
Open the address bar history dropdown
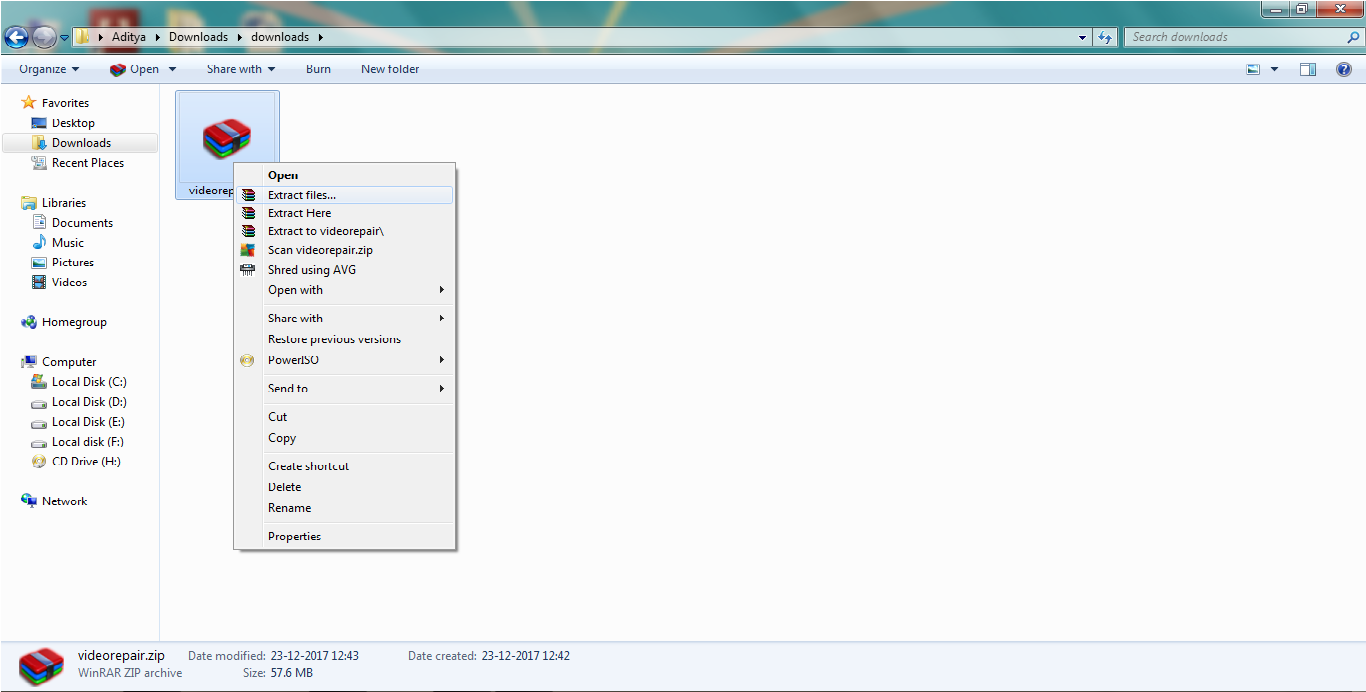pyautogui.click(x=1083, y=37)
